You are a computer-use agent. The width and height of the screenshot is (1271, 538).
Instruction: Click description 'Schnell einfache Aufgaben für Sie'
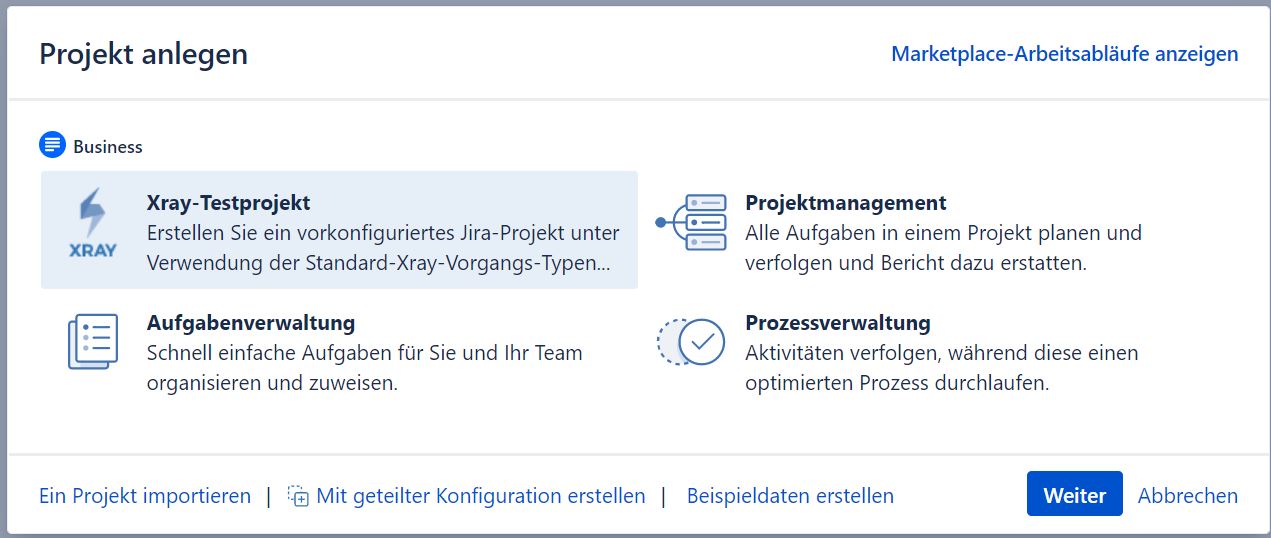364,368
